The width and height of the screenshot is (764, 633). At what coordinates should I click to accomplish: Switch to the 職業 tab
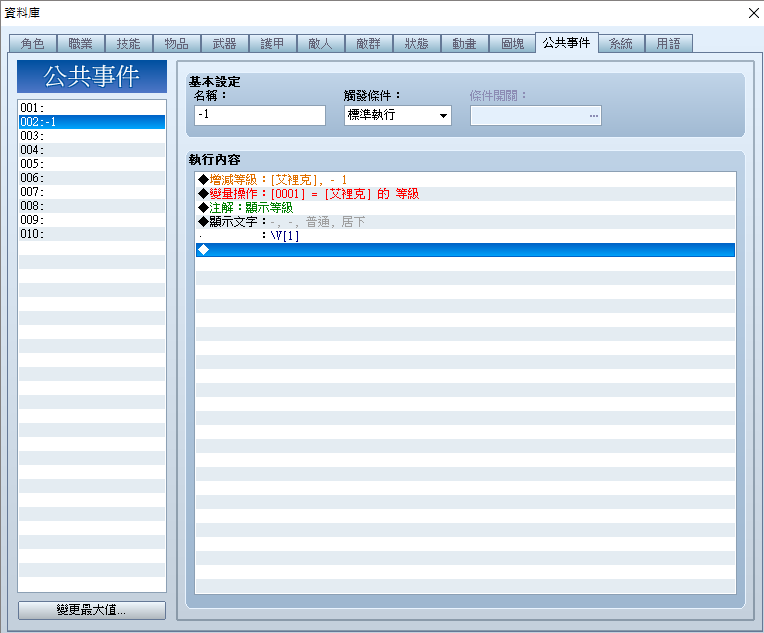pyautogui.click(x=80, y=43)
